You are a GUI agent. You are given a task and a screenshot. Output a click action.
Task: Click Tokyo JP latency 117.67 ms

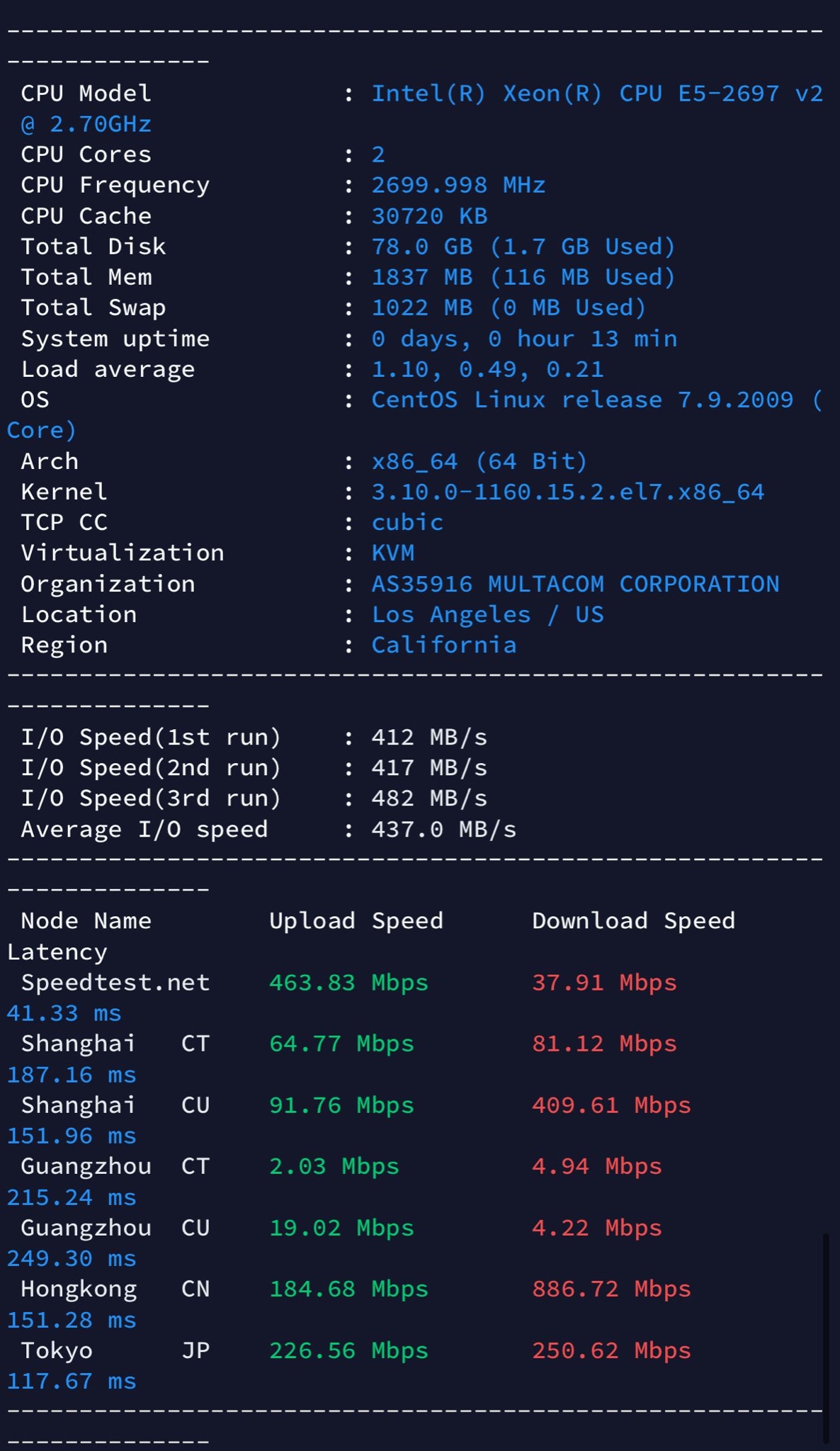tap(71, 1381)
